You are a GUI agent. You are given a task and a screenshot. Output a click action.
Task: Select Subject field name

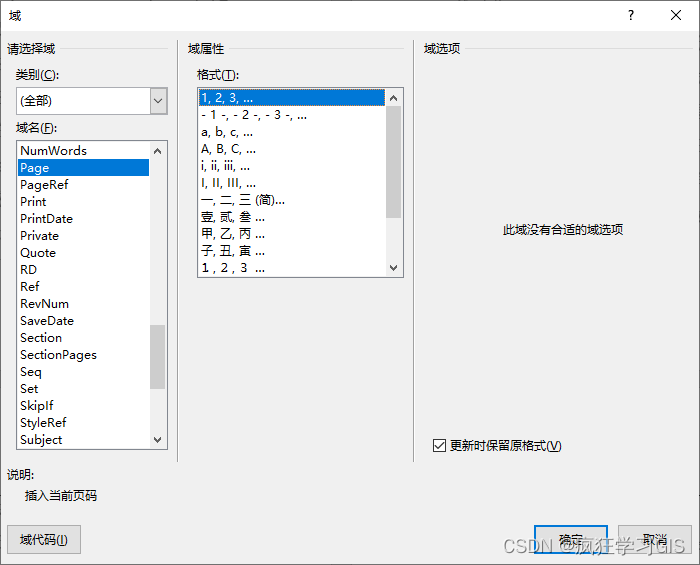pyautogui.click(x=83, y=440)
